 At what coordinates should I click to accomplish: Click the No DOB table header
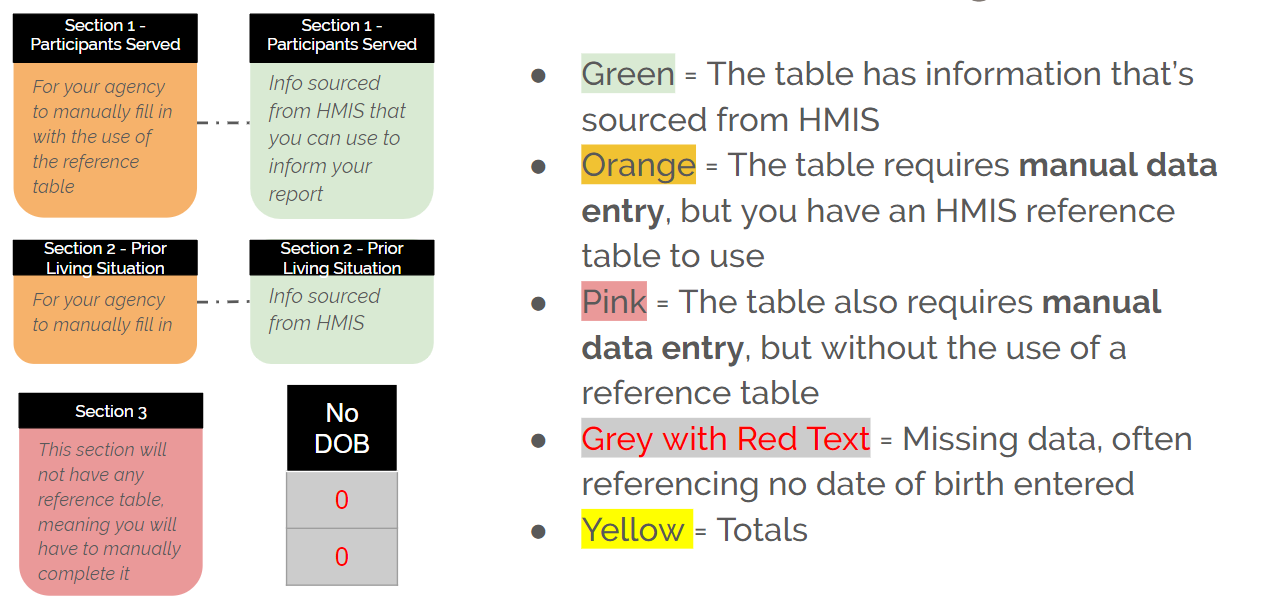point(342,428)
